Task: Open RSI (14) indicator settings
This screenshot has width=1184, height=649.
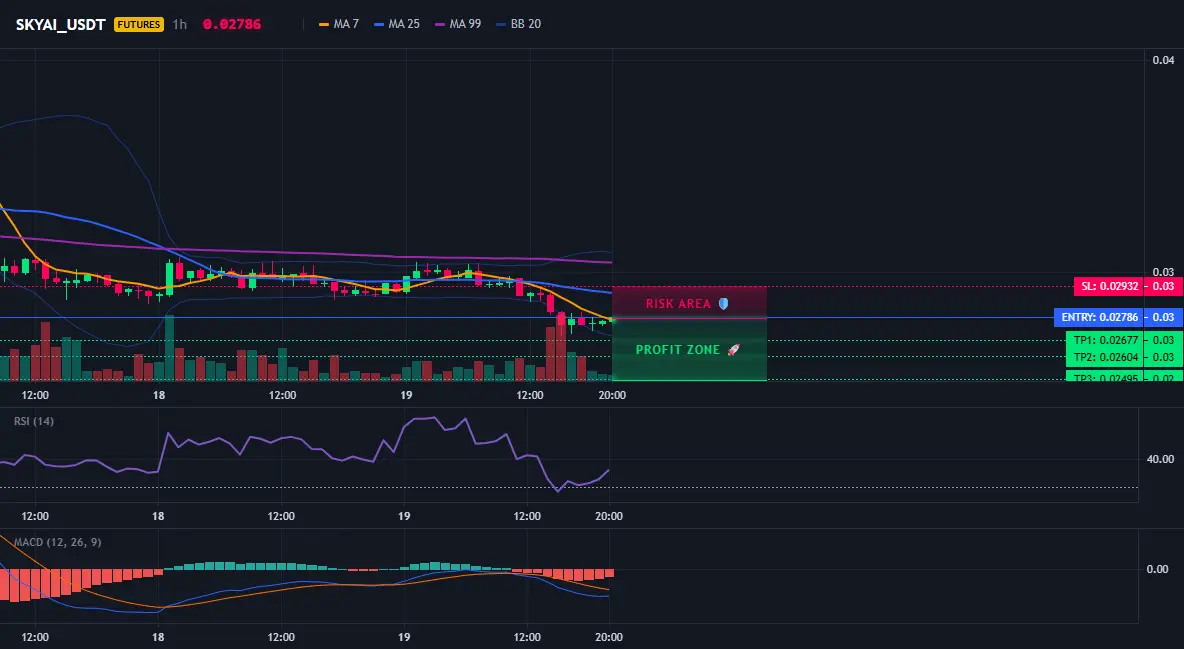Action: pyautogui.click(x=34, y=421)
